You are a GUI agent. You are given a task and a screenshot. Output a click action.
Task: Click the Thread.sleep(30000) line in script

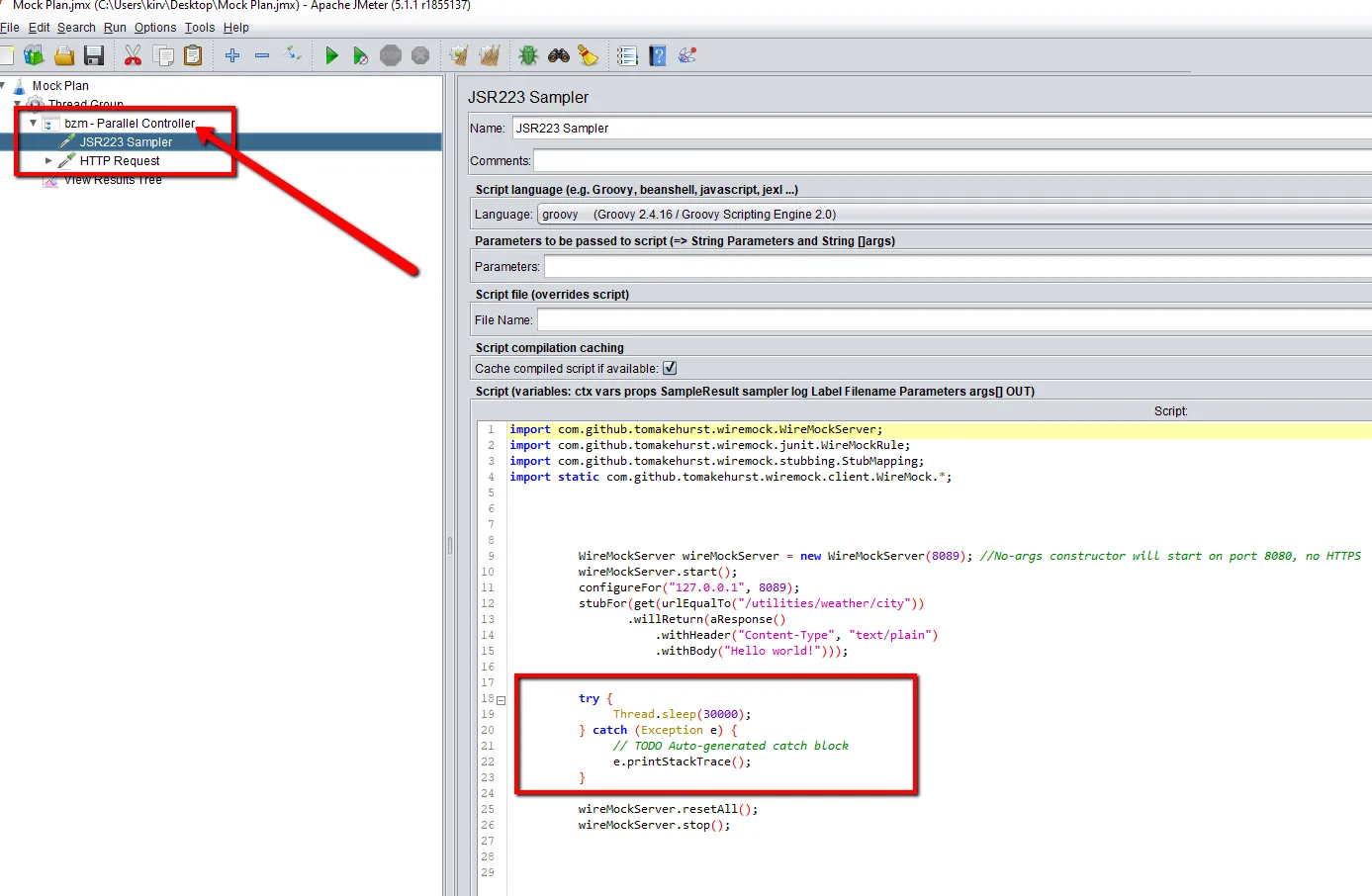point(682,714)
